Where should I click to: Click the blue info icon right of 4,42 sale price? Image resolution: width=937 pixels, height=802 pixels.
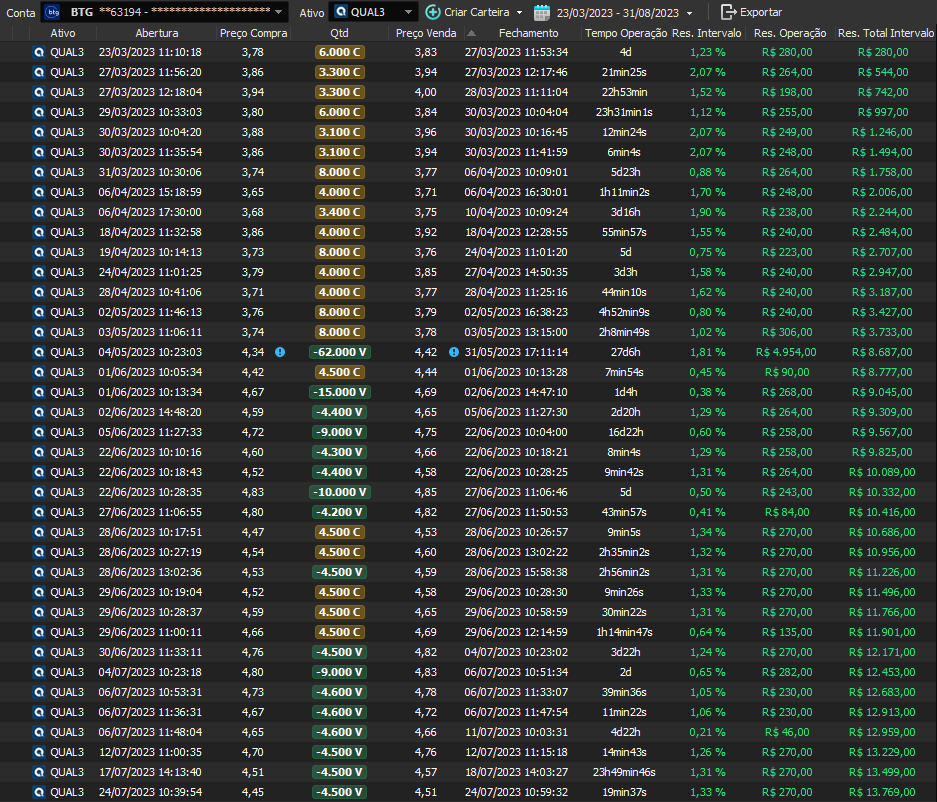454,352
